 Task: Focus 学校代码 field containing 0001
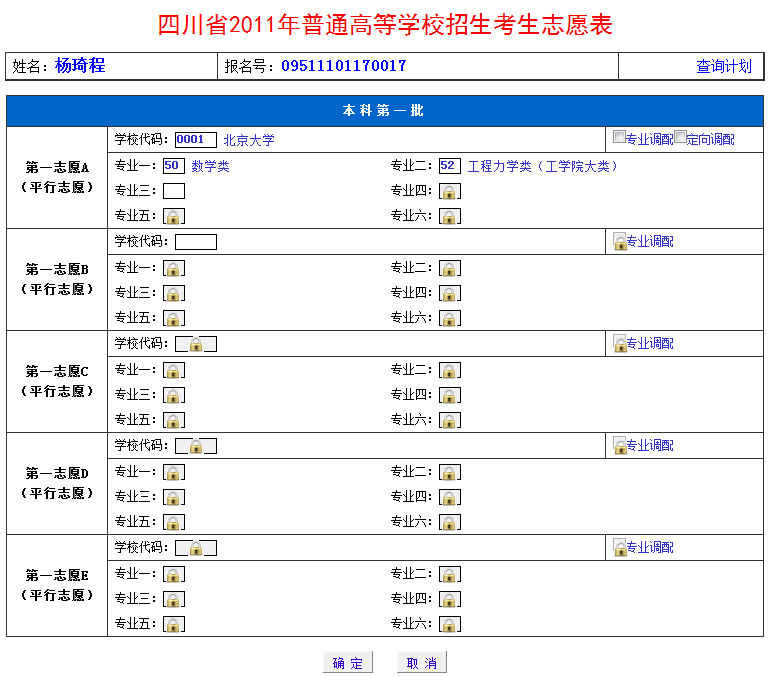point(195,140)
